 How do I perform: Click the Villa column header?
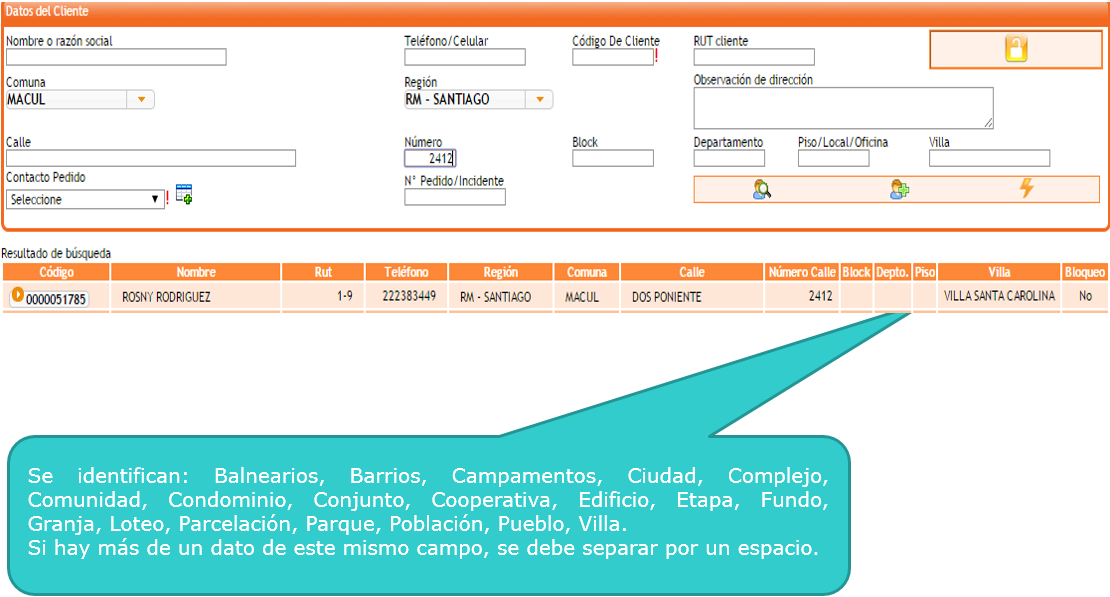999,272
